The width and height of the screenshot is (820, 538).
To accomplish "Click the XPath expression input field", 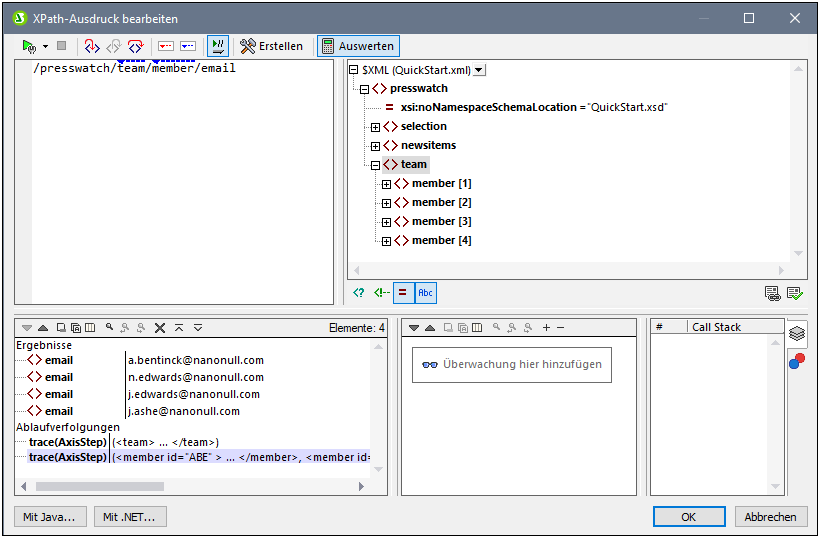I will tap(182, 180).
